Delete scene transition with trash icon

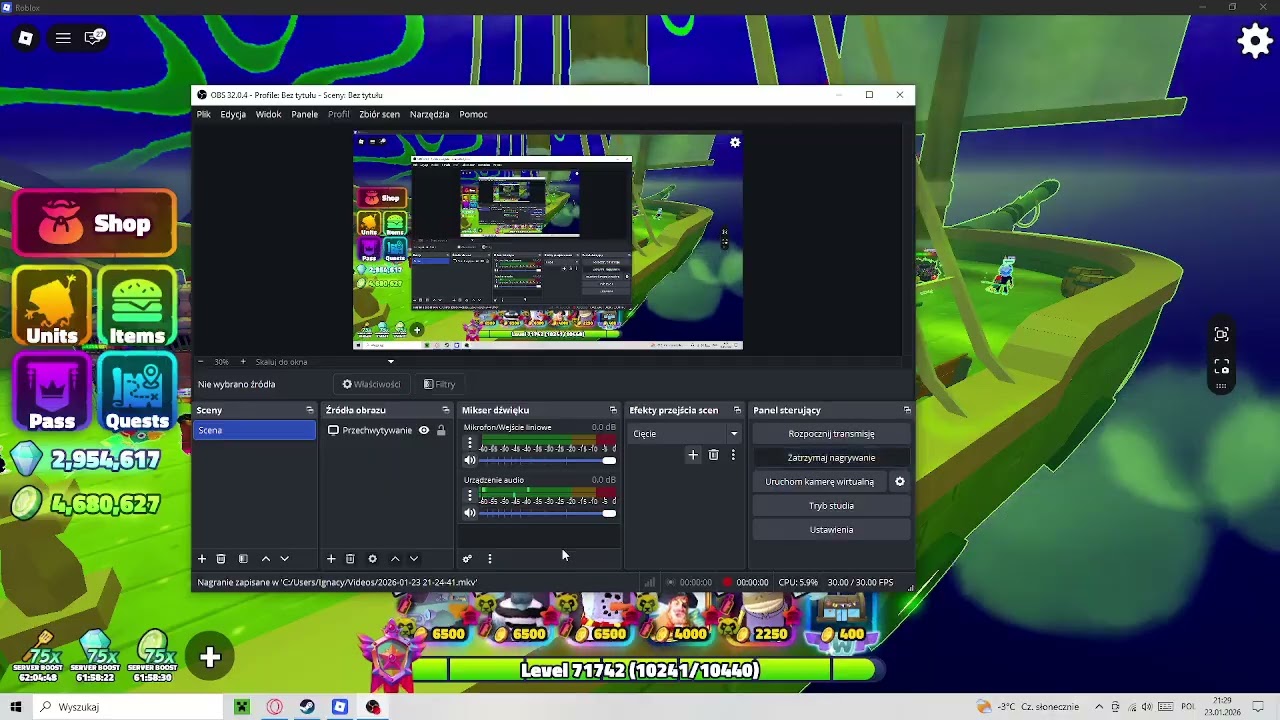click(713, 455)
